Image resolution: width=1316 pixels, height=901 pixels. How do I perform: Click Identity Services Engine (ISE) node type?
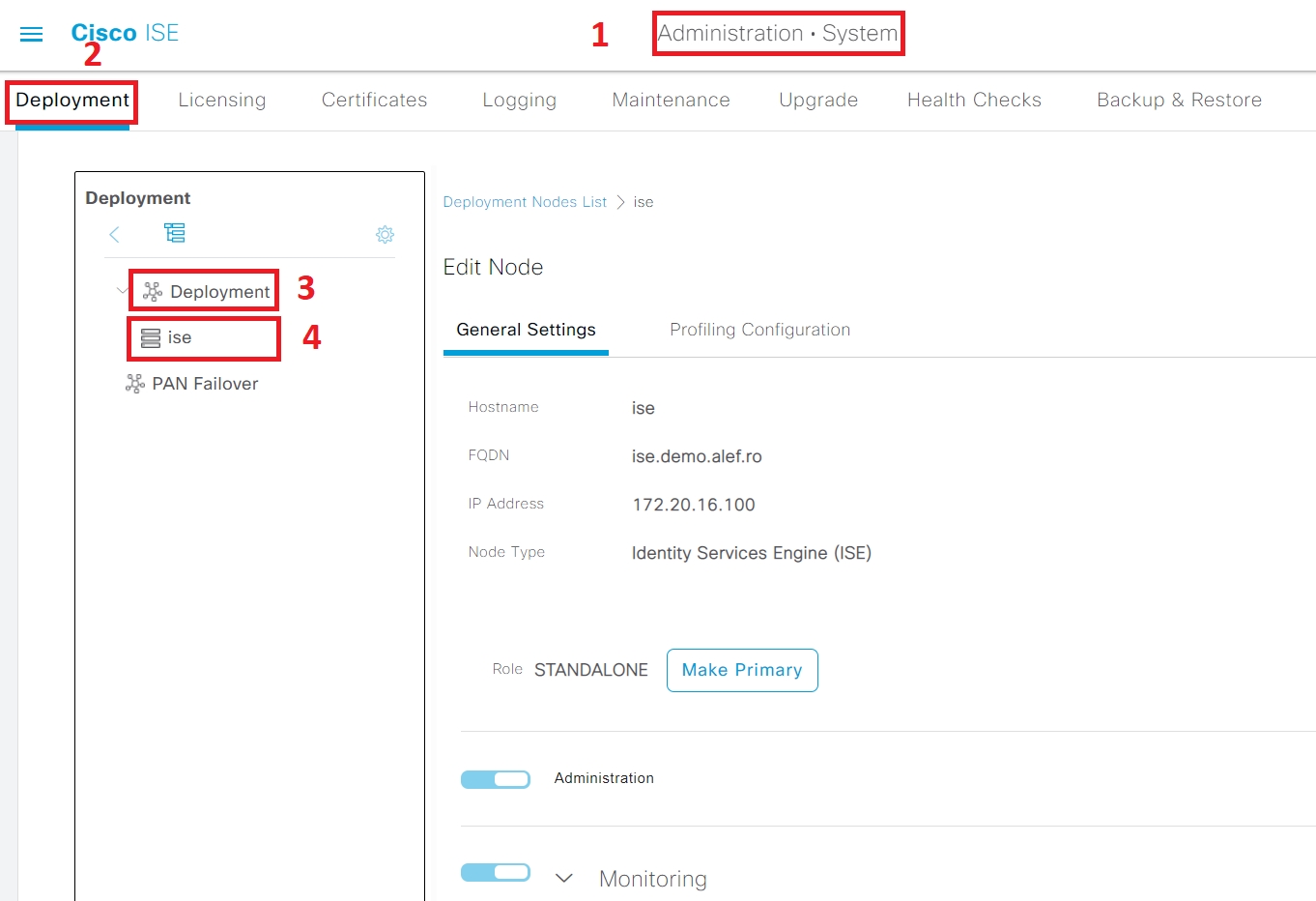pyautogui.click(x=752, y=553)
